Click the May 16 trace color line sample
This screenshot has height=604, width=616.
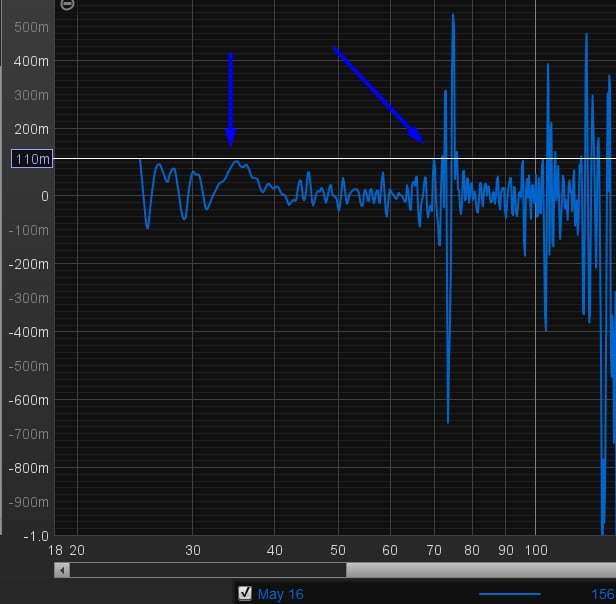click(x=510, y=594)
